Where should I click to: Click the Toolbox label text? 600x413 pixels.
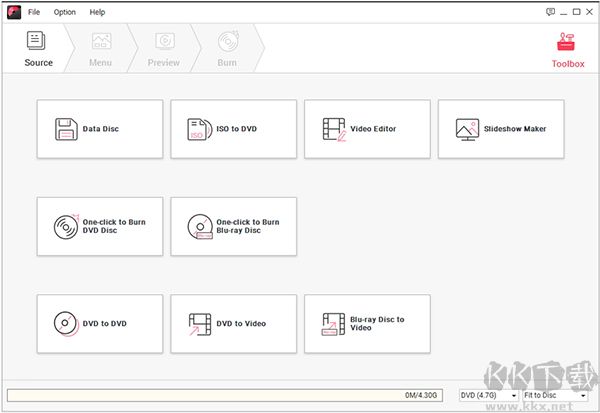tap(568, 64)
